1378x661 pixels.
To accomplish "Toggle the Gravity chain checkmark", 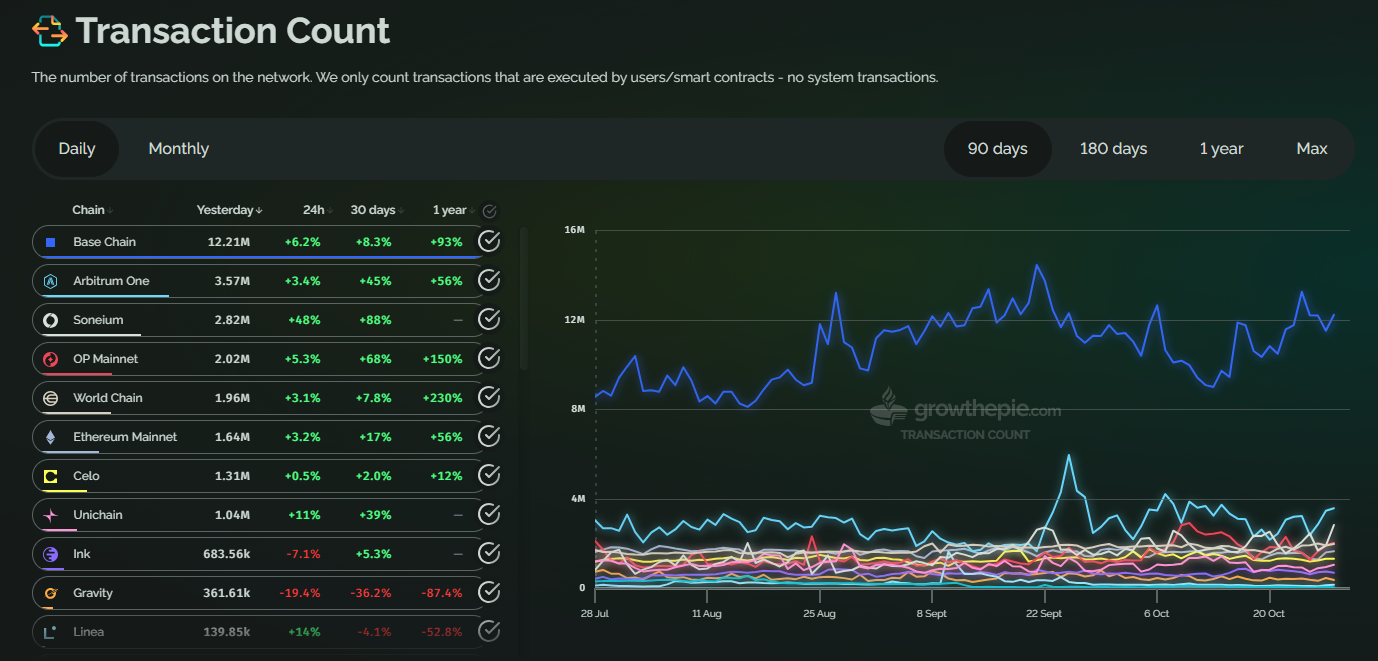I will [x=488, y=593].
